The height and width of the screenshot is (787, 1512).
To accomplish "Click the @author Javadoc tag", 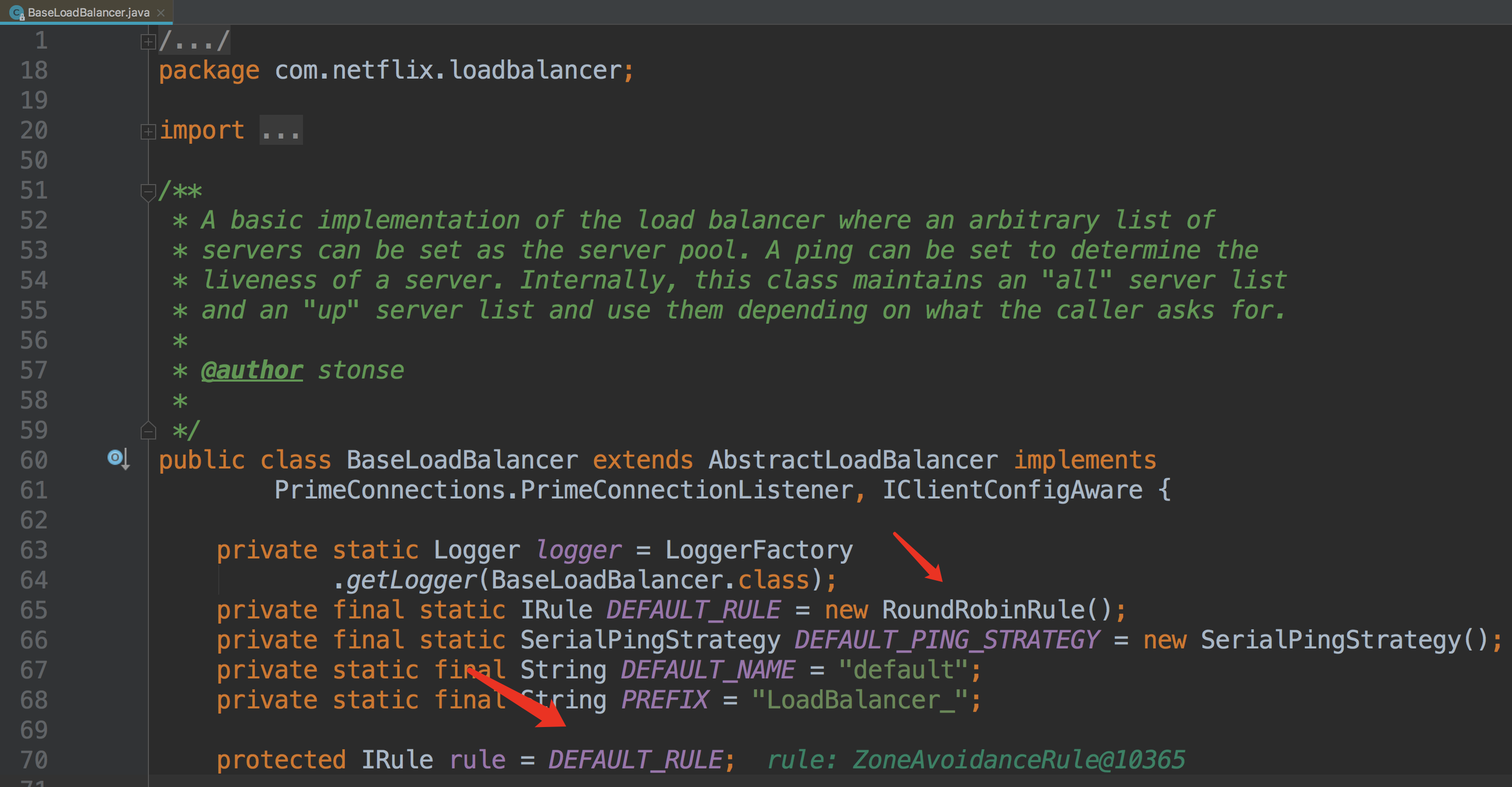I will click(252, 370).
